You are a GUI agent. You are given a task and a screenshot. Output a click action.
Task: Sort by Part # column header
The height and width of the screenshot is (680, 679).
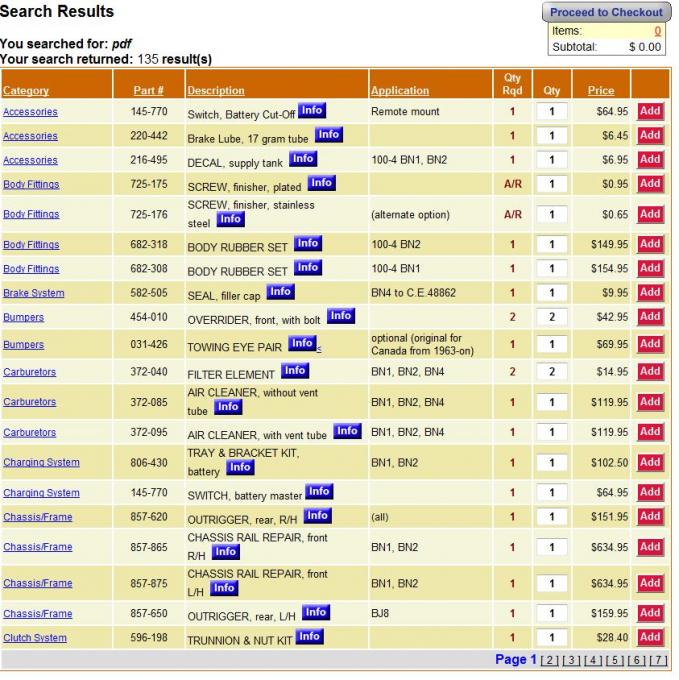click(x=148, y=91)
